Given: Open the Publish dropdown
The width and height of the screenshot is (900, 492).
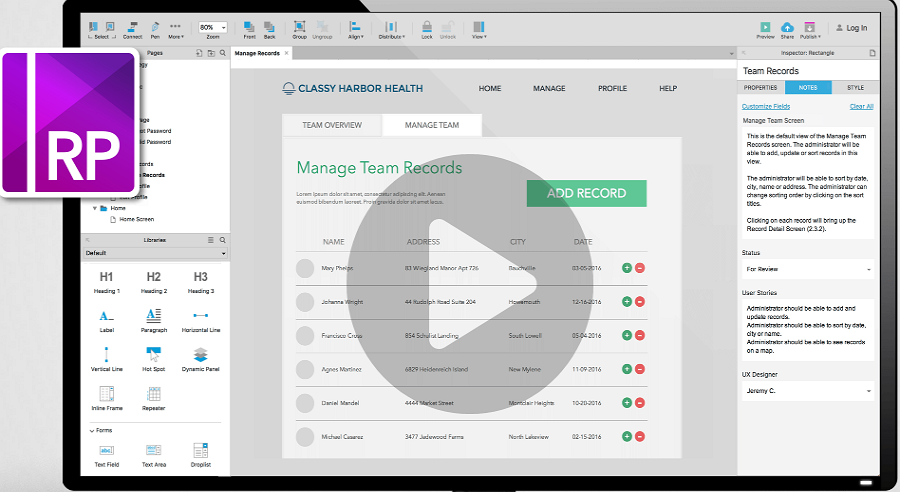Looking at the screenshot, I should point(810,30).
